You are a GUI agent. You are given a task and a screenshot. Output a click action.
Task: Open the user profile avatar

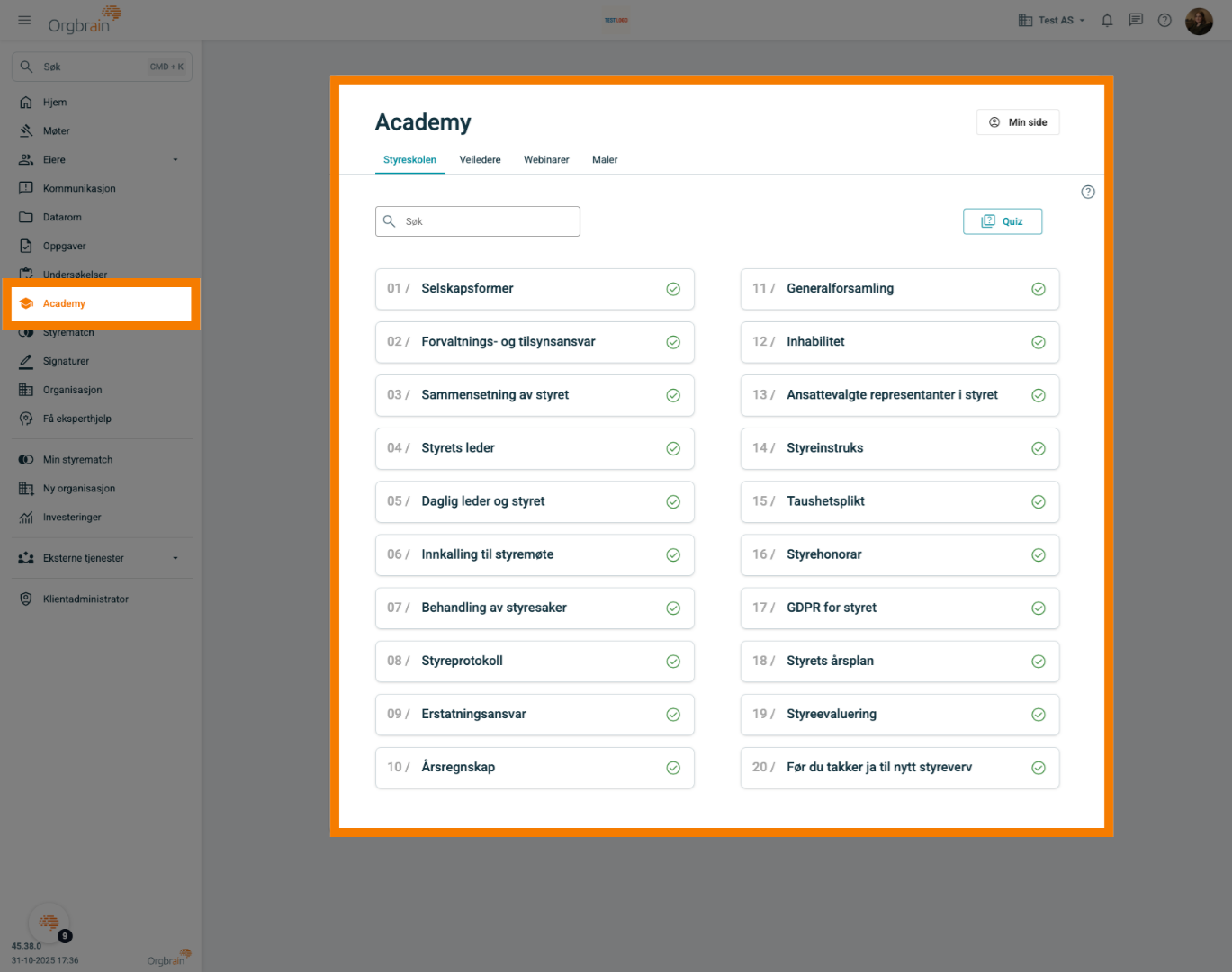(1199, 21)
